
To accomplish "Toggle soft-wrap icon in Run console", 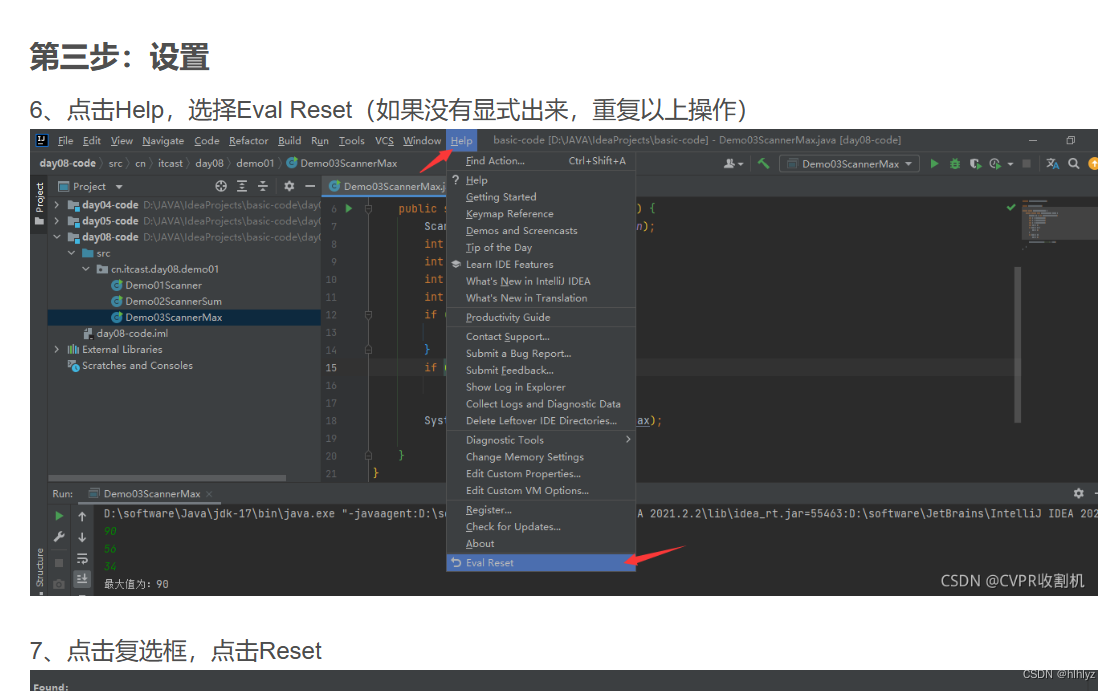I will coord(82,558).
